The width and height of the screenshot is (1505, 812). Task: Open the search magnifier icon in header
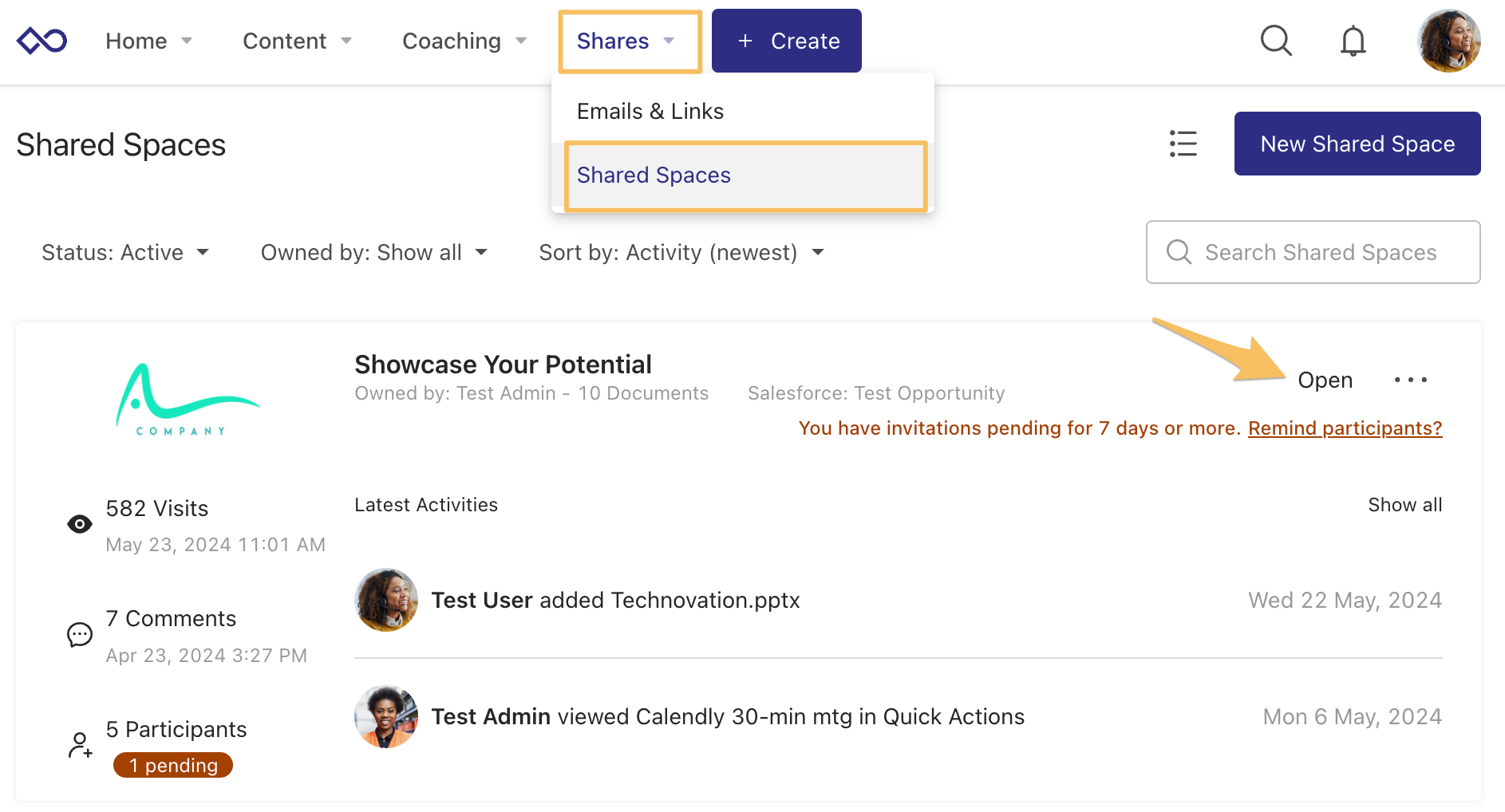coord(1276,41)
